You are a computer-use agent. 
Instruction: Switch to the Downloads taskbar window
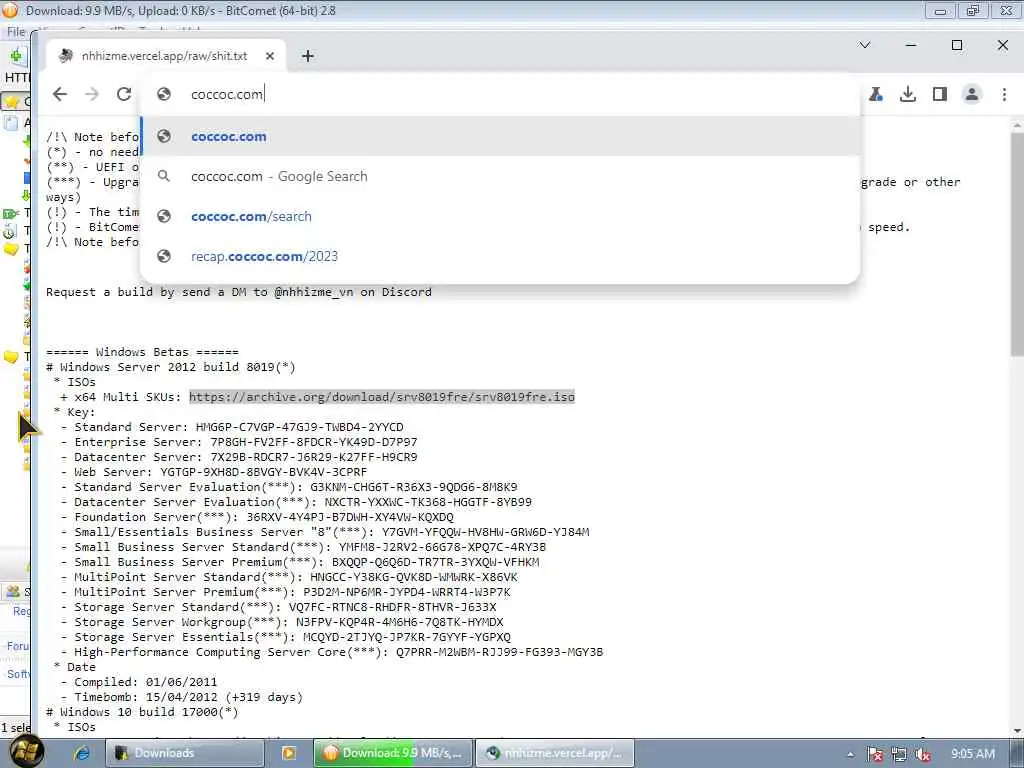coord(185,753)
